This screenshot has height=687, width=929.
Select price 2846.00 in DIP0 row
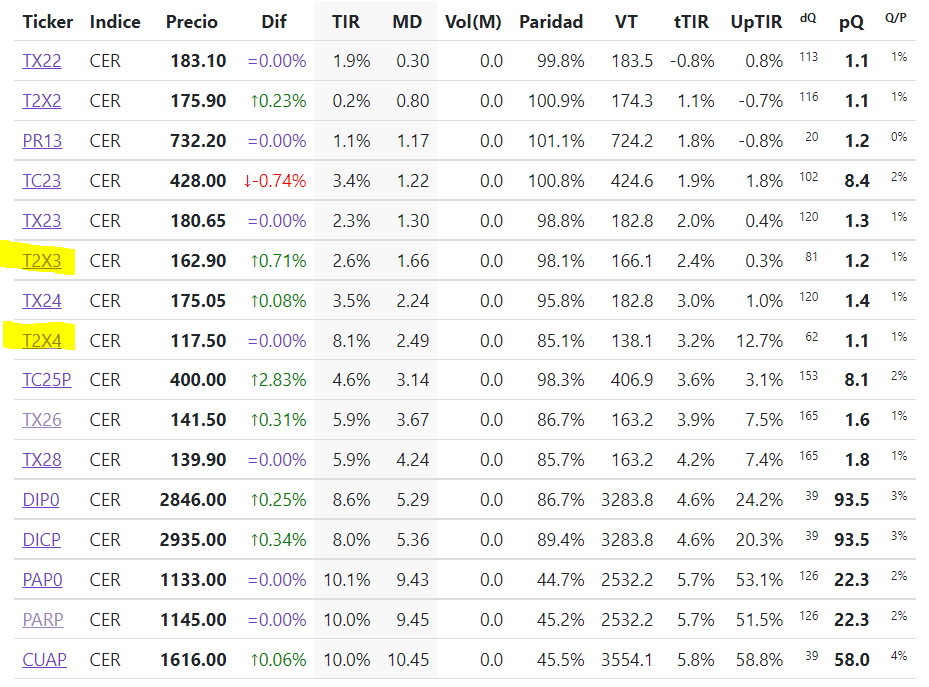coord(193,500)
